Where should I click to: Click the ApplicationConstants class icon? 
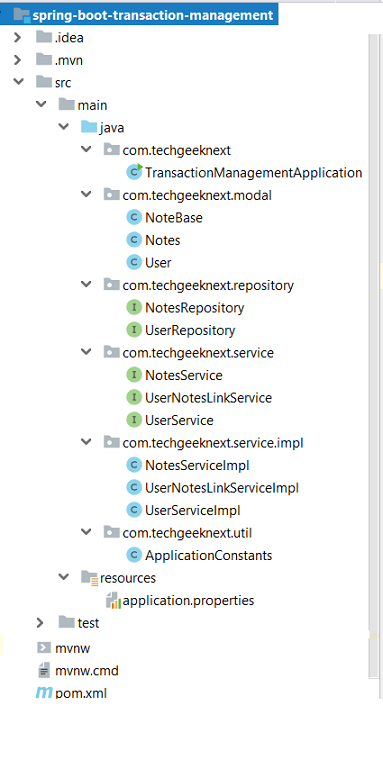pos(134,555)
